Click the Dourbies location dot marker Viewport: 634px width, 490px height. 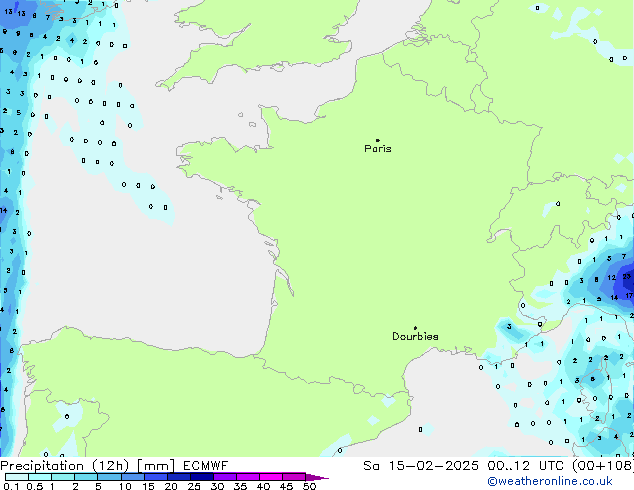point(415,328)
